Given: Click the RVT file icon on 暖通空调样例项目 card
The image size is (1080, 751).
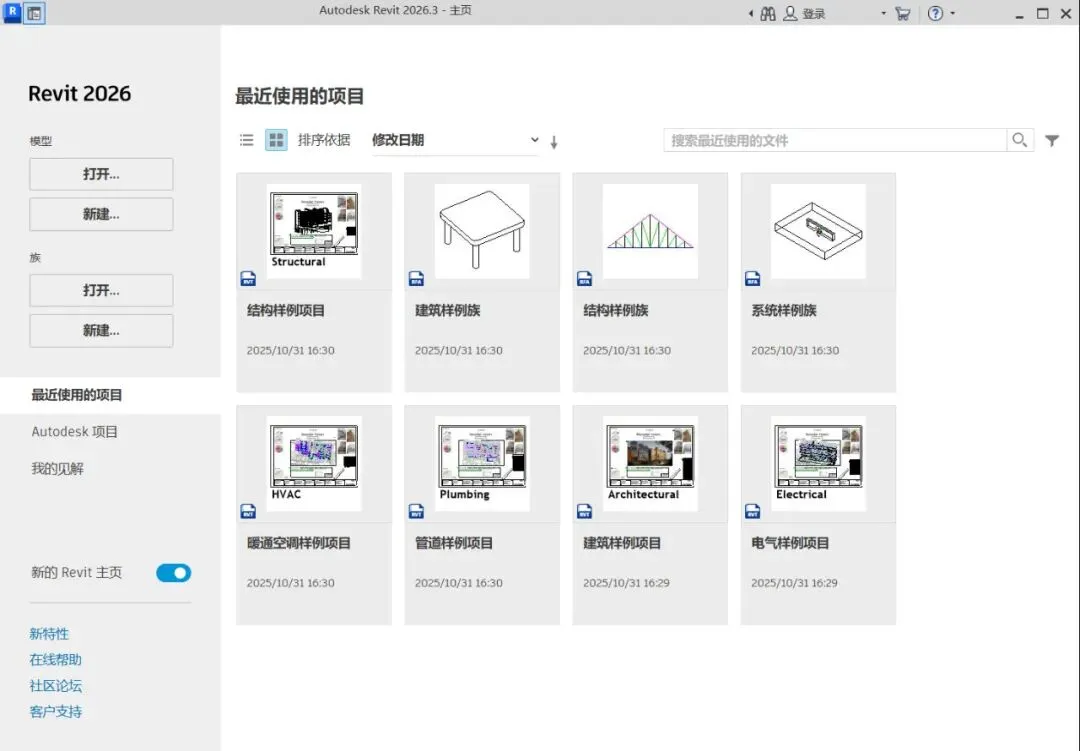Looking at the screenshot, I should [x=248, y=511].
